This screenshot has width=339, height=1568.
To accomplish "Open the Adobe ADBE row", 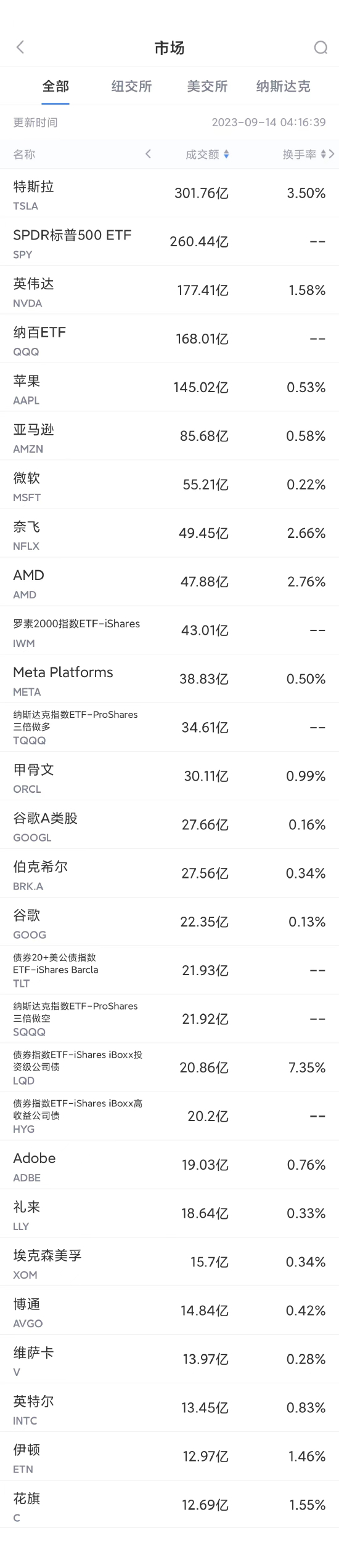I will pyautogui.click(x=169, y=1165).
